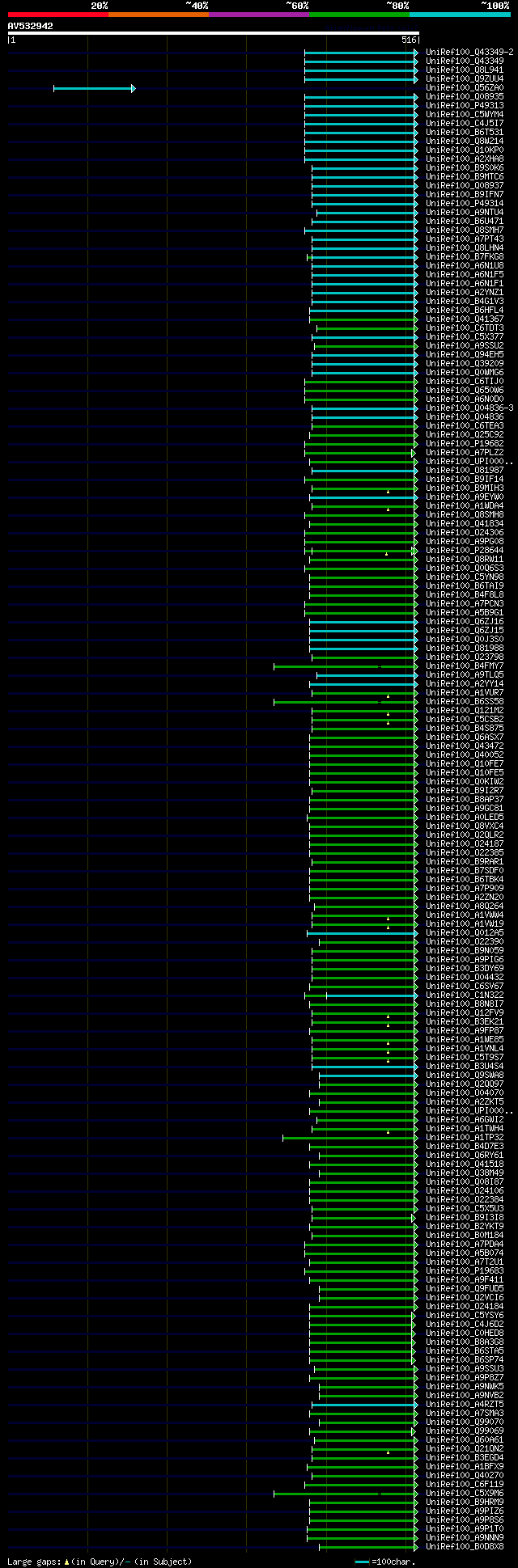
Task: Open hit UniRef100_B6HFL4
Action: point(465,311)
